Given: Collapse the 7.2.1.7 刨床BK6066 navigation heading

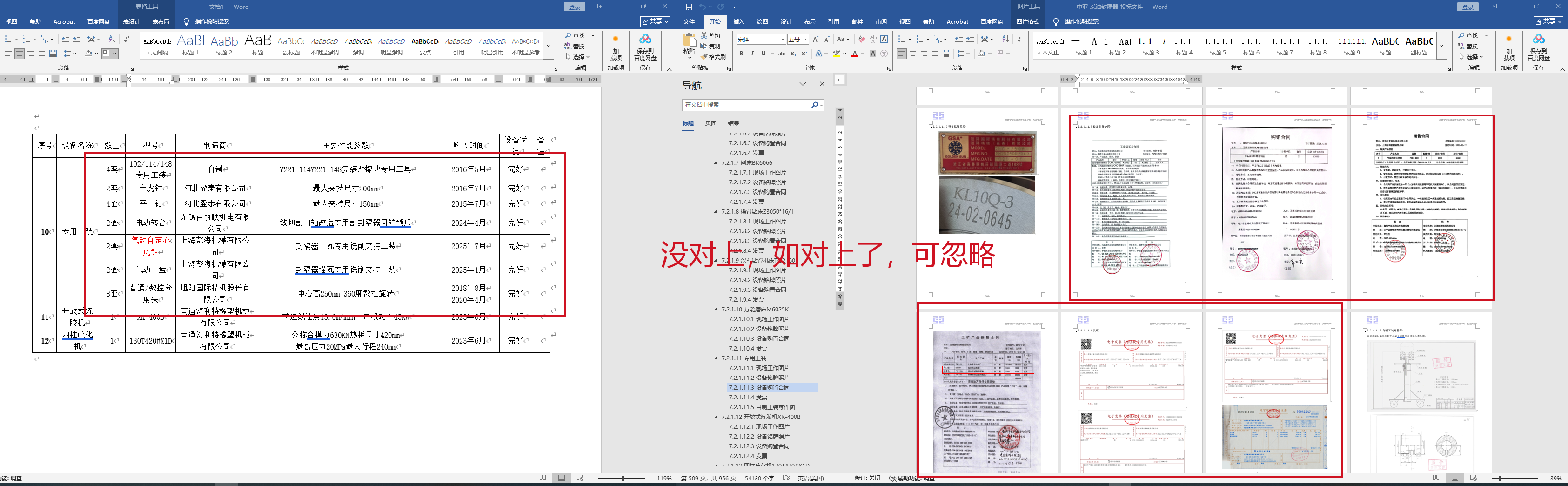Looking at the screenshot, I should (x=716, y=162).
